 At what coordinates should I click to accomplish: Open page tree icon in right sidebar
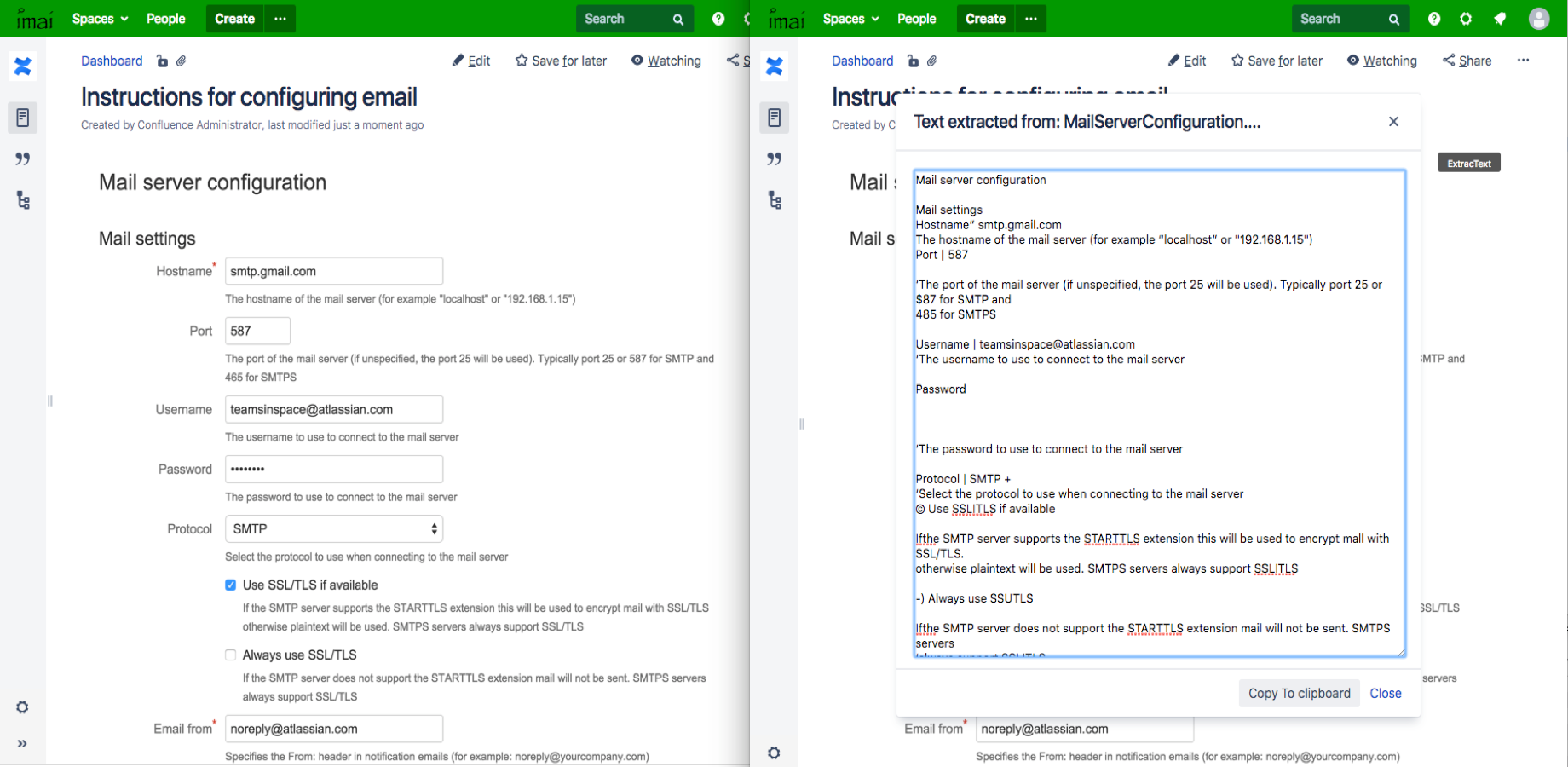[x=774, y=200]
